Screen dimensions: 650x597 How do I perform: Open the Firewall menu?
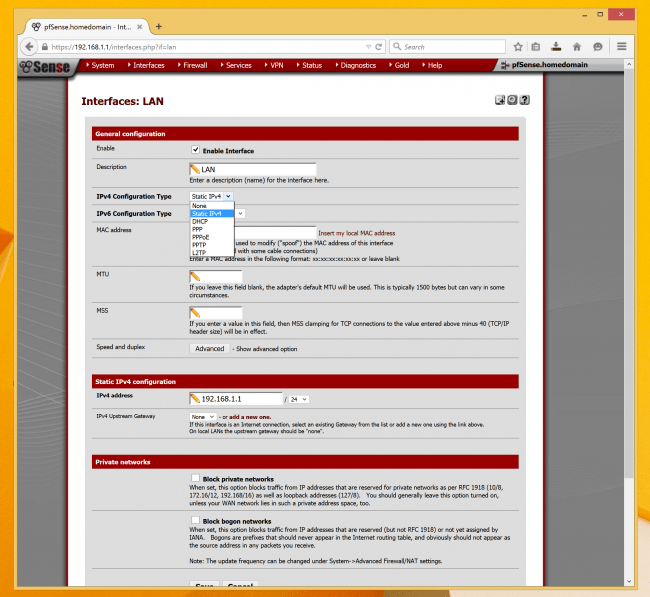(193, 66)
